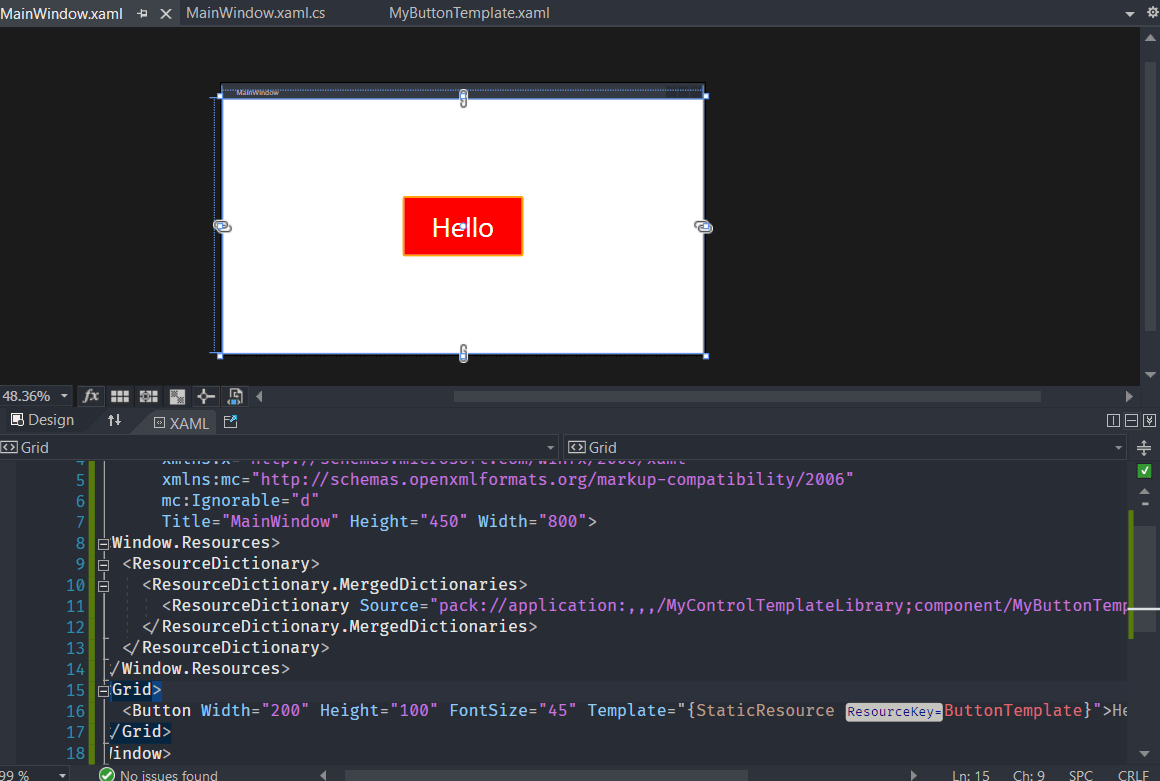
Task: Click the designer horizontal scrollbar thumb
Action: (x=746, y=397)
